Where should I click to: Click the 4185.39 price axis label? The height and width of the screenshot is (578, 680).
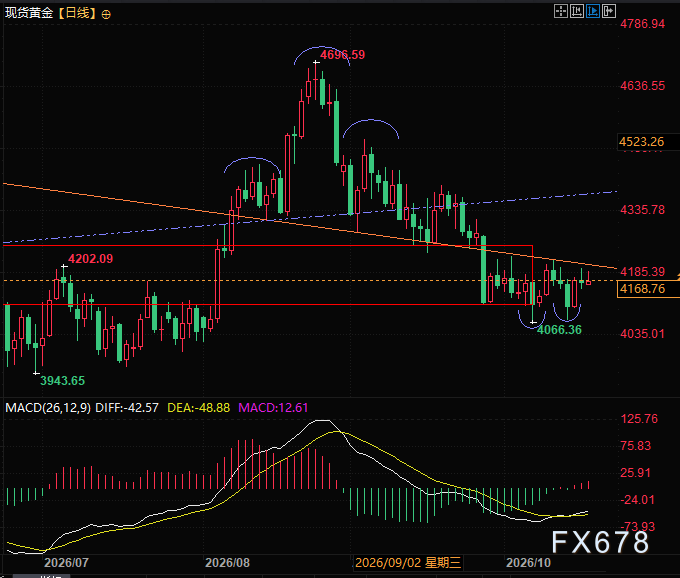pyautogui.click(x=642, y=272)
